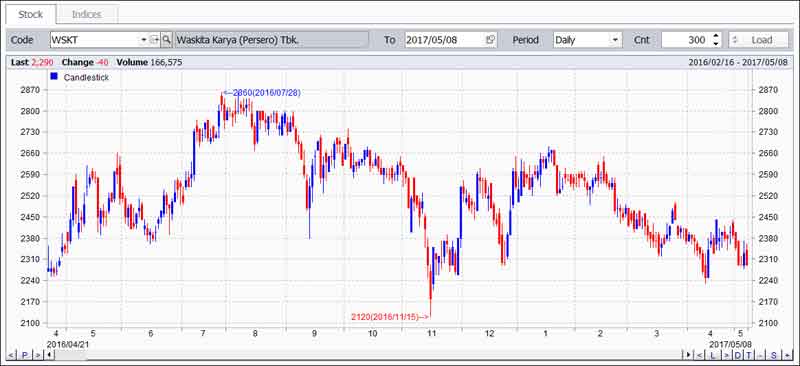This screenshot has width=800, height=366.
Task: Click the blue Candlestick legend swatch
Action: [54, 77]
